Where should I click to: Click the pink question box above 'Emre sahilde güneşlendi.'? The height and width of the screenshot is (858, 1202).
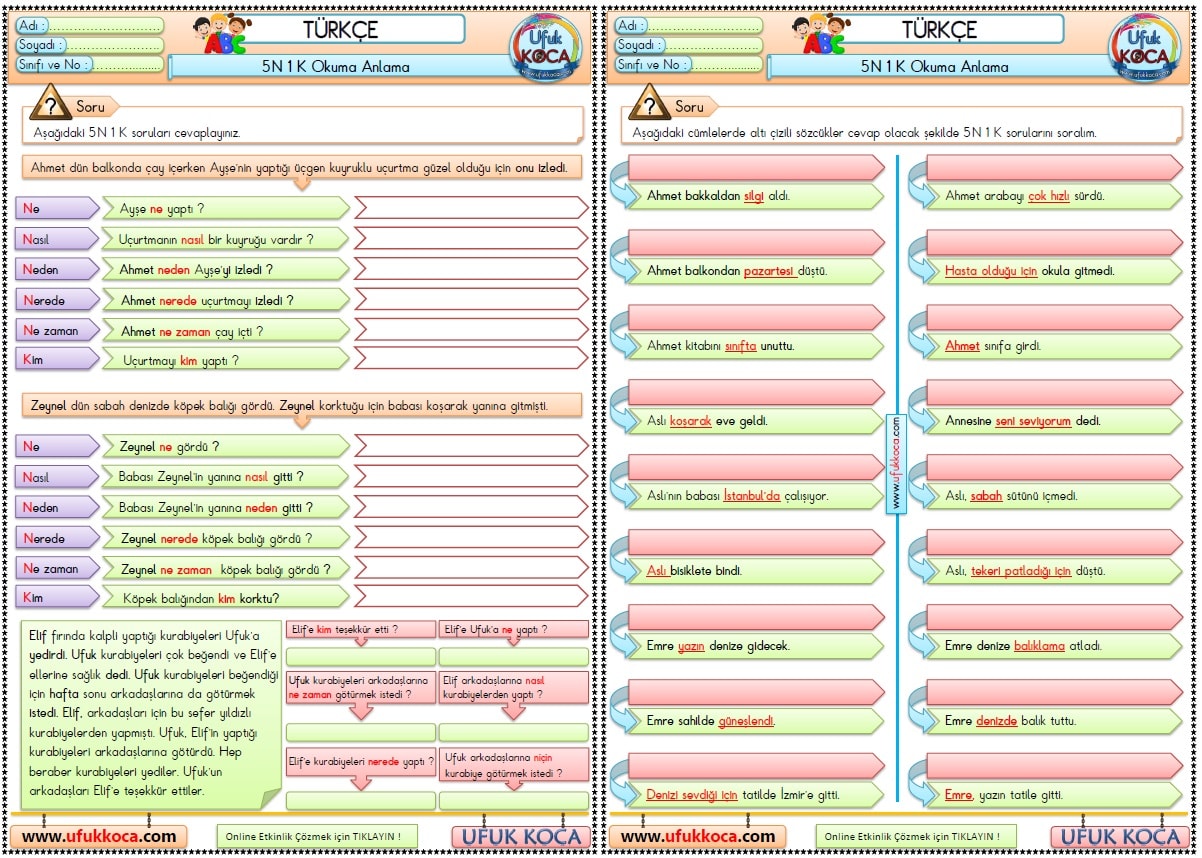(x=755, y=691)
